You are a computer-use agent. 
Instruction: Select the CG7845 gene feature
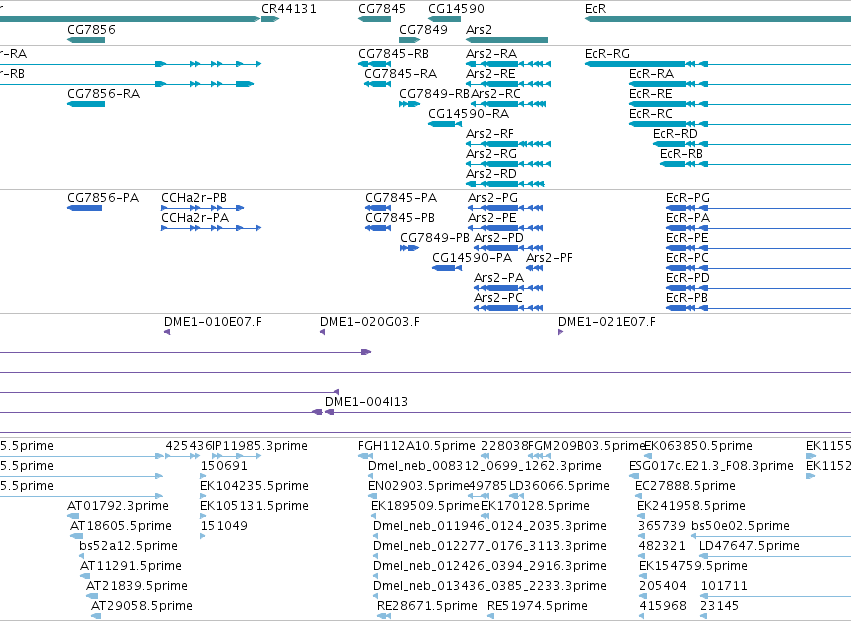[374, 20]
